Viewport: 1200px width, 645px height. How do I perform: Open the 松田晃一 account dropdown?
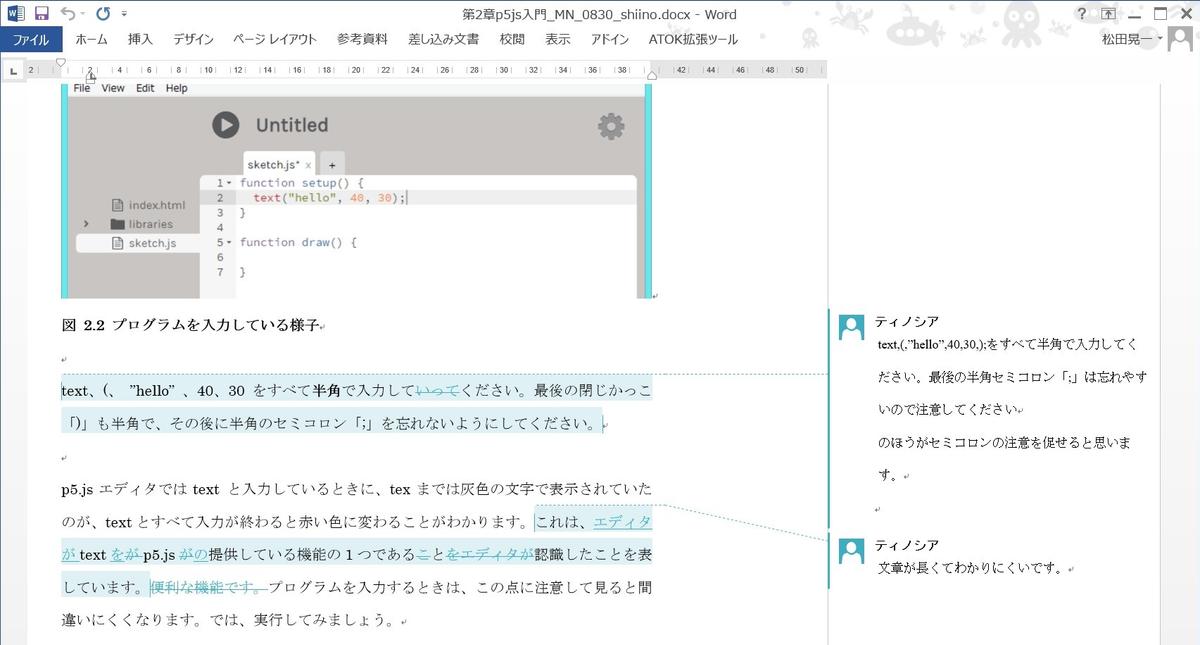[x=1132, y=40]
